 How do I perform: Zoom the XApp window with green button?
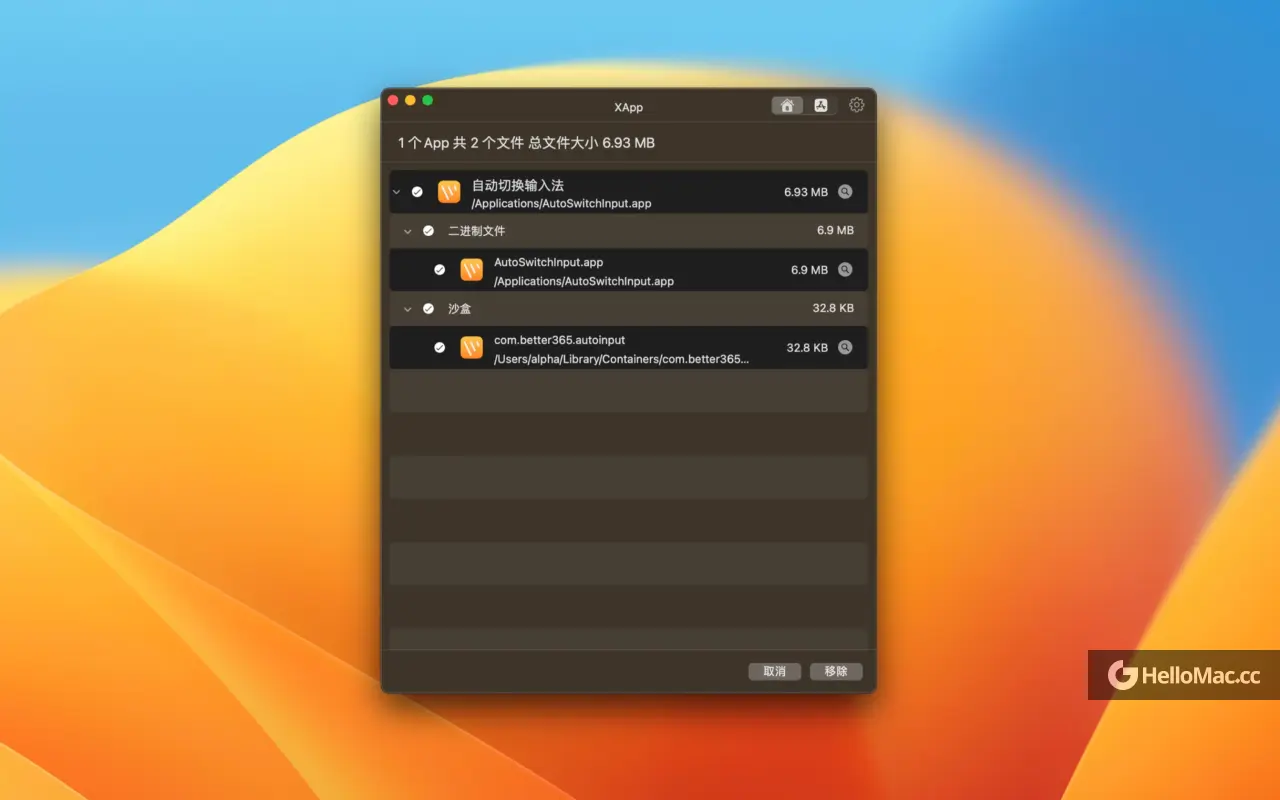click(427, 100)
